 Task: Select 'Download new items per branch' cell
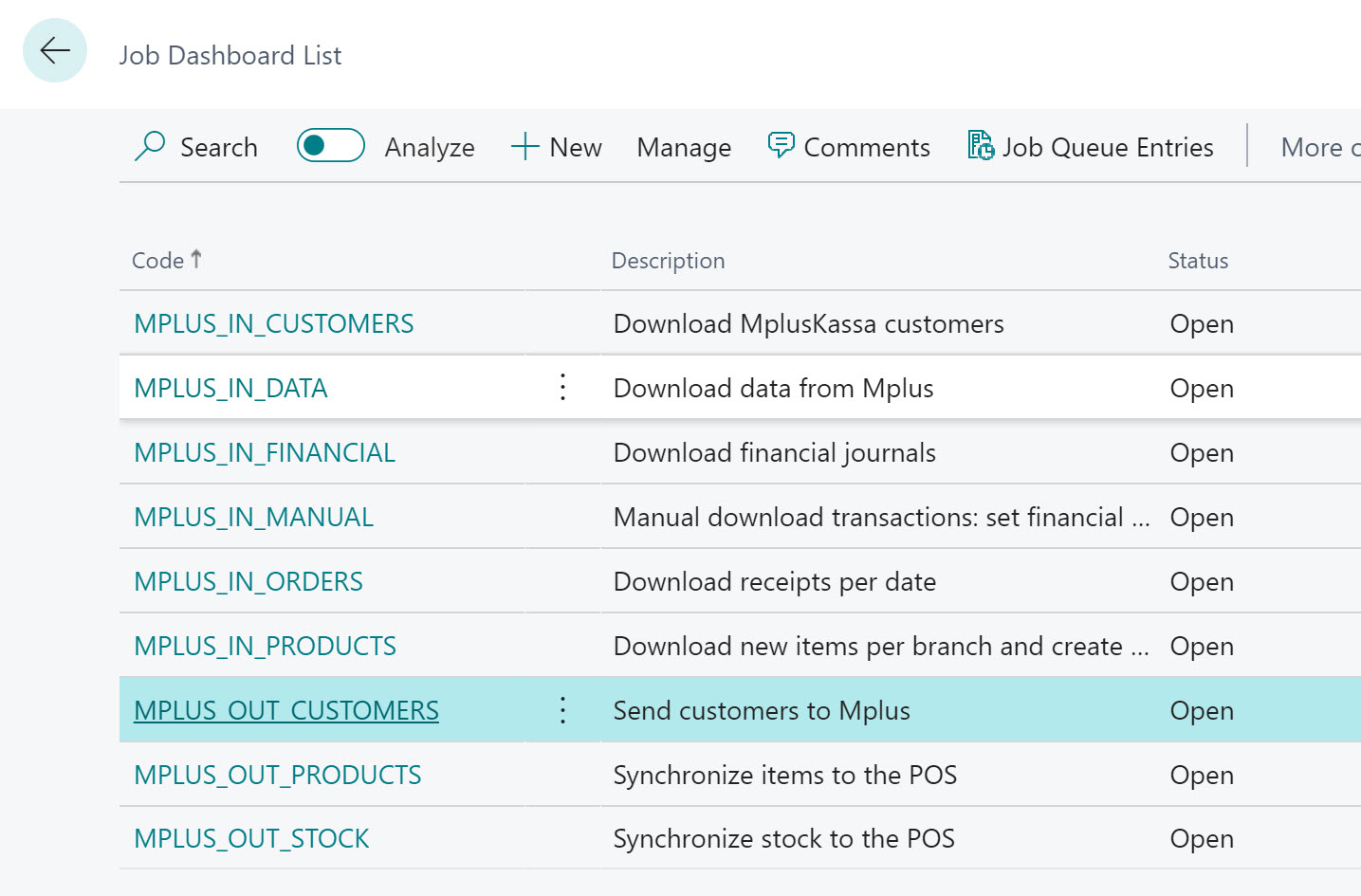click(881, 646)
